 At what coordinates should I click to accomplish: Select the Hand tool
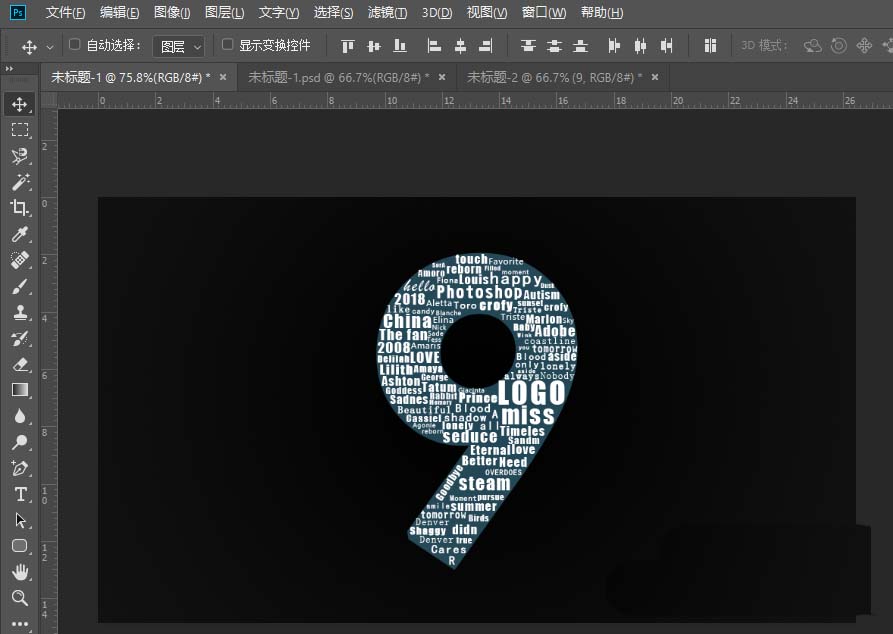(x=20, y=572)
